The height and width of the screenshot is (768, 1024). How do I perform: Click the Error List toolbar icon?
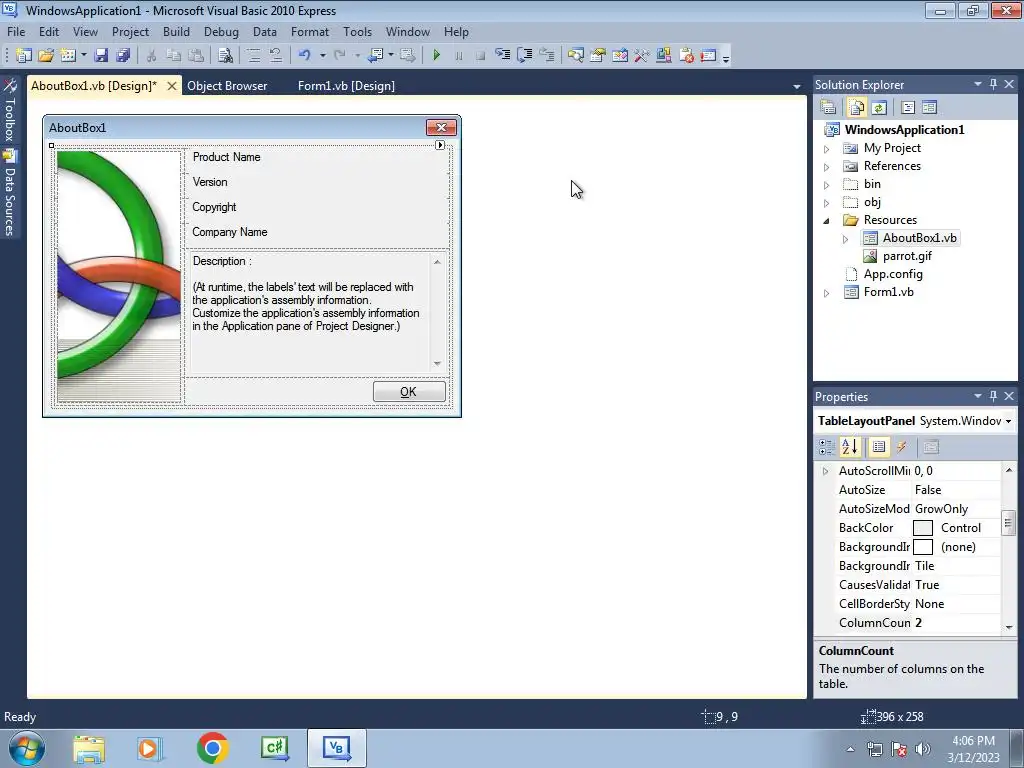[686, 56]
